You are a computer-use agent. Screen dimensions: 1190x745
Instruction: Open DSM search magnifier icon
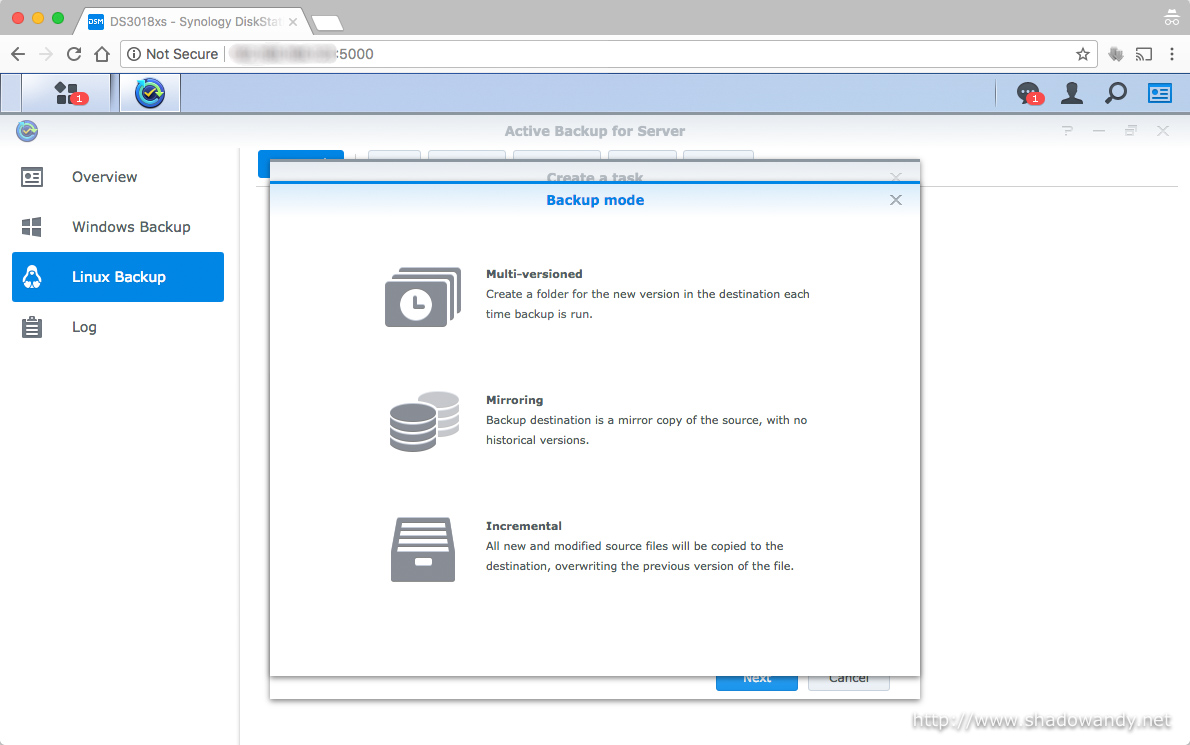tap(1116, 93)
